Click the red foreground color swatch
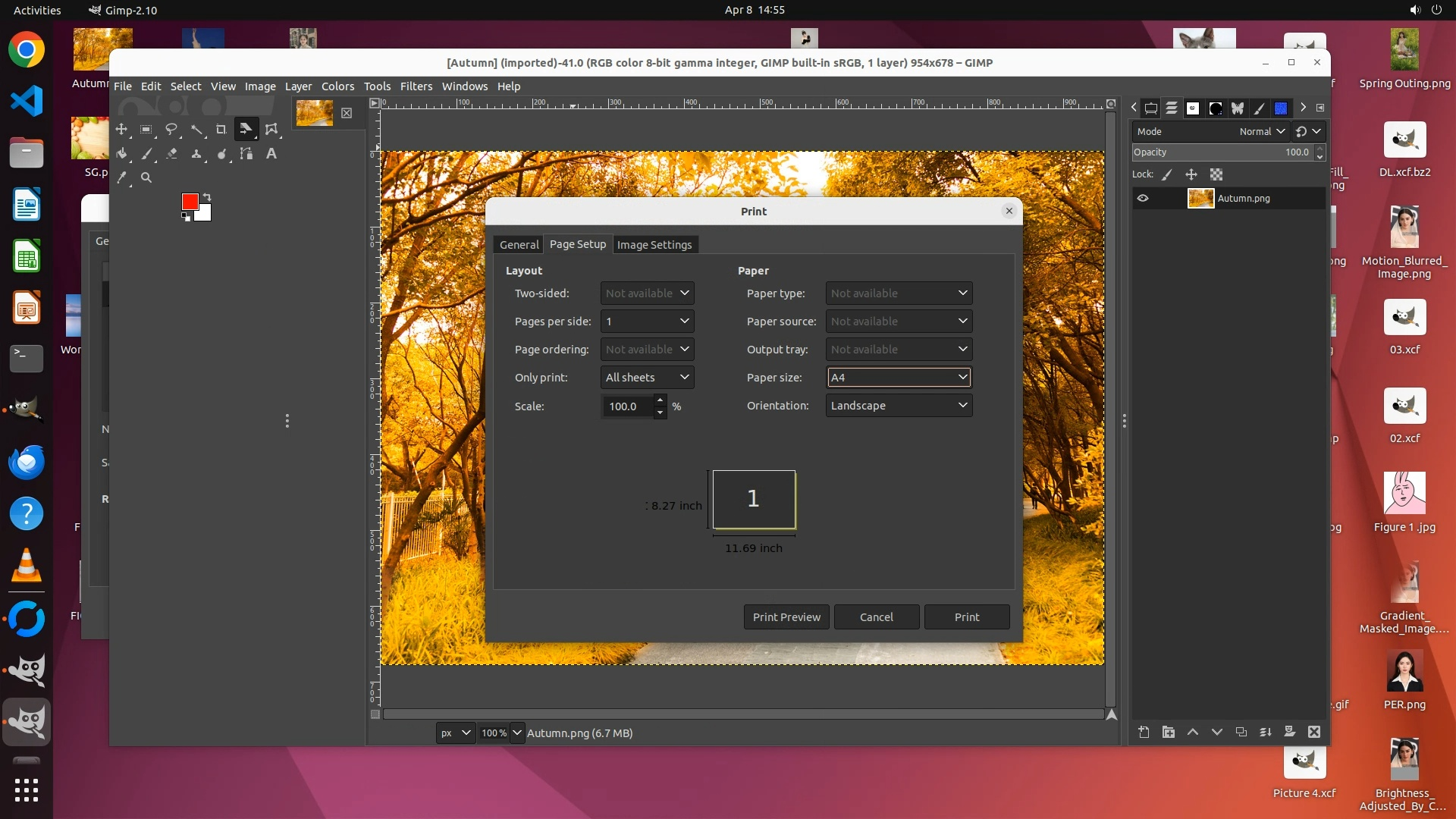This screenshot has width=1456, height=819. tap(190, 201)
